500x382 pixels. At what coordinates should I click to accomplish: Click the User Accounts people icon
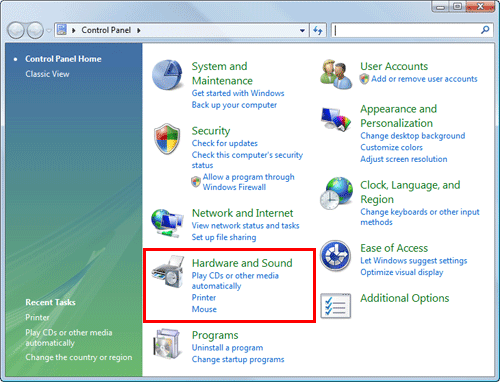pyautogui.click(x=336, y=74)
